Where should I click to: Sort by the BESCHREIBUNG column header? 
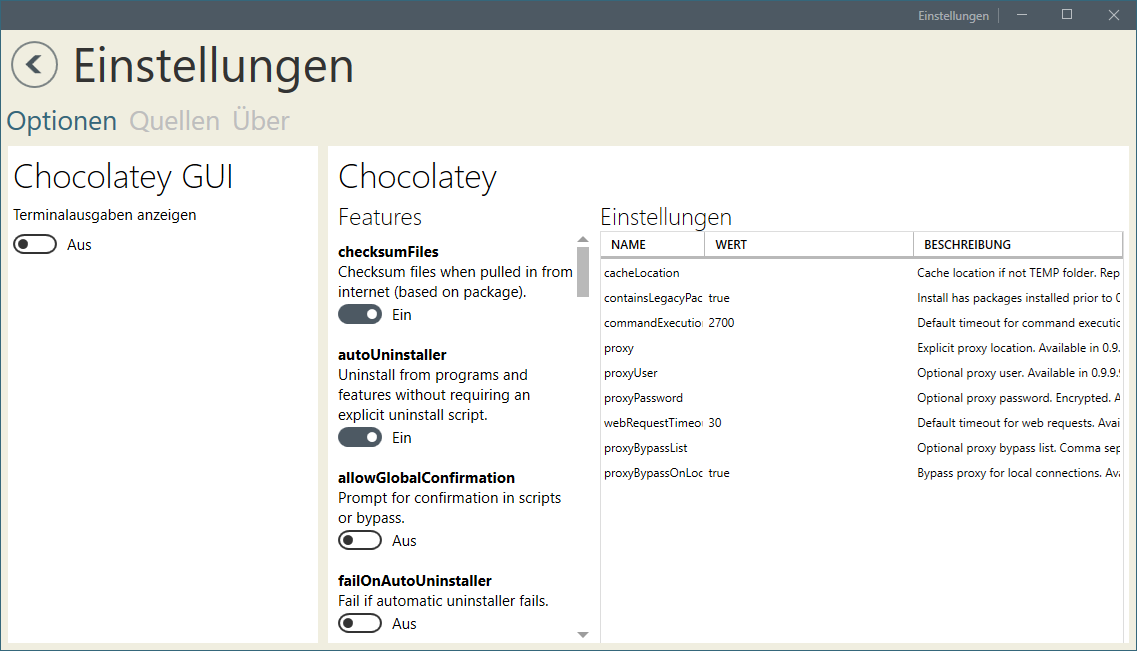click(1018, 245)
